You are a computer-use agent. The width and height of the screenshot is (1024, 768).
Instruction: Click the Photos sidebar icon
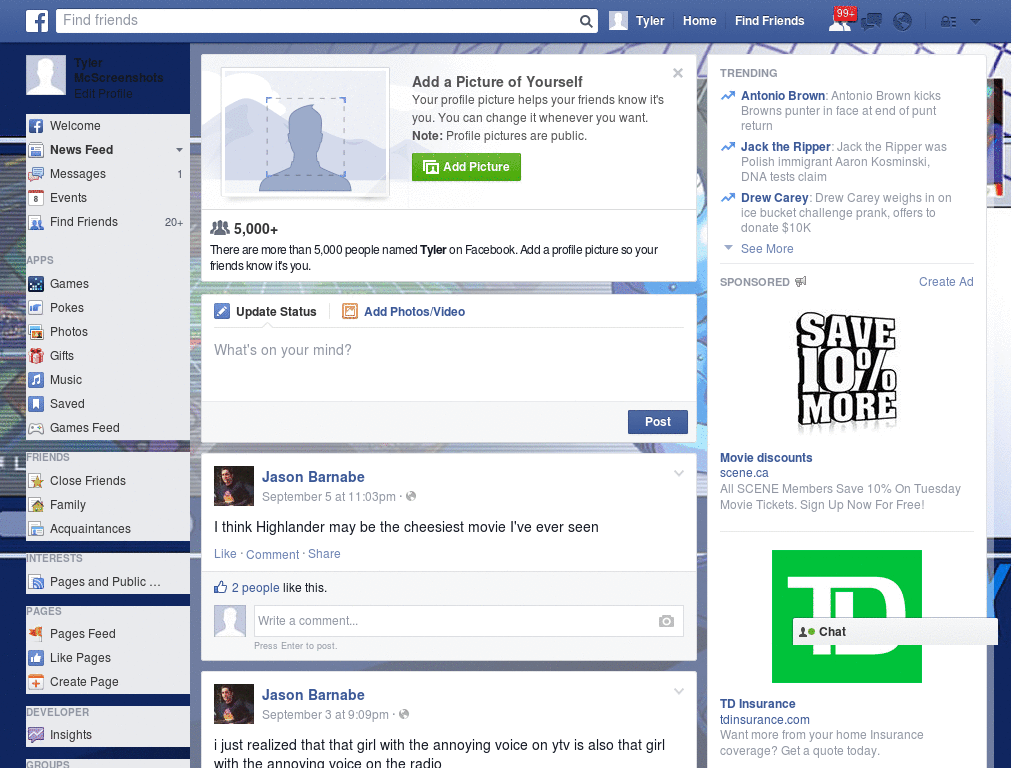click(x=36, y=332)
